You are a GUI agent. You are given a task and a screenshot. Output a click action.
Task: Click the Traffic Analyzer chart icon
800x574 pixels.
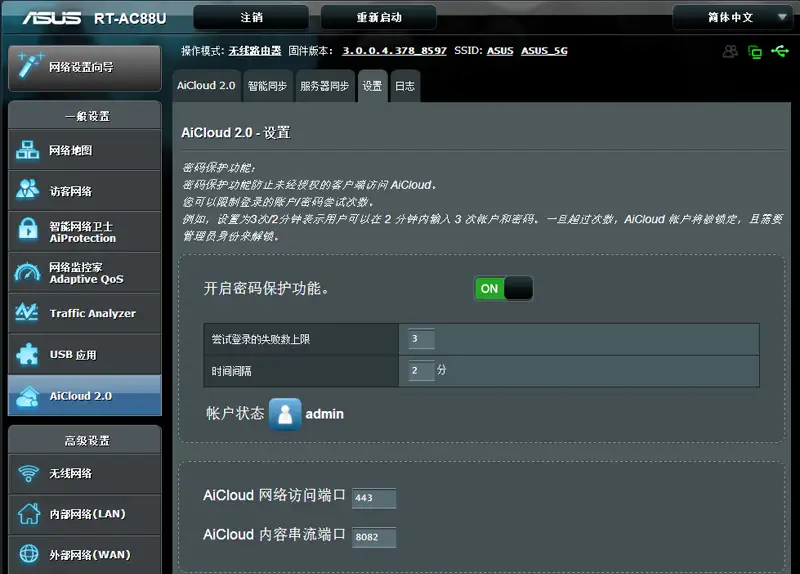(27, 312)
